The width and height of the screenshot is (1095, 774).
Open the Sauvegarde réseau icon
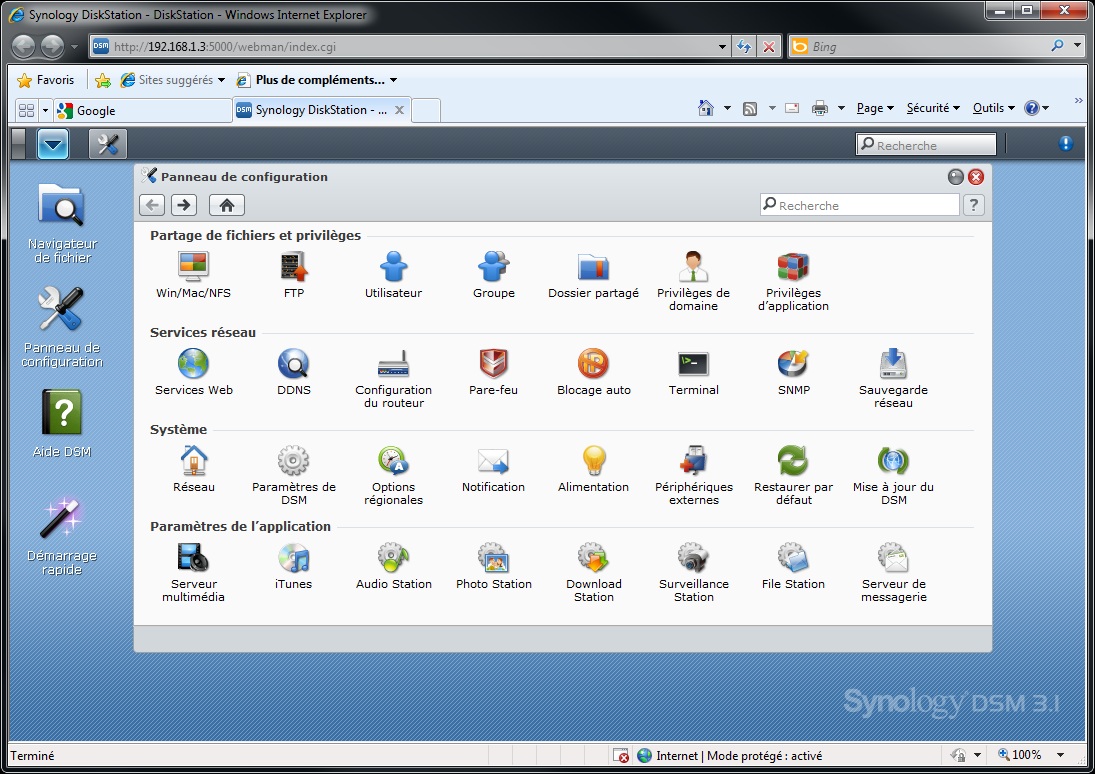point(893,363)
